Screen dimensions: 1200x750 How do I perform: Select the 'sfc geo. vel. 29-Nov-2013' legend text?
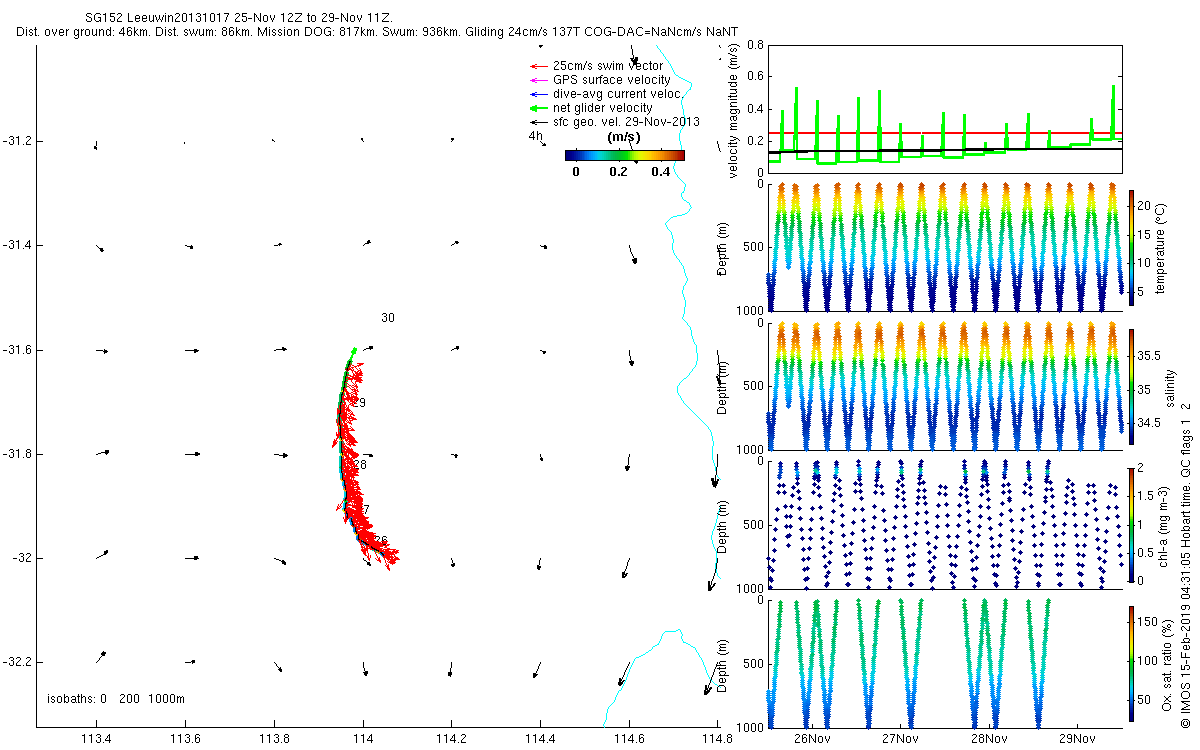pyautogui.click(x=626, y=122)
